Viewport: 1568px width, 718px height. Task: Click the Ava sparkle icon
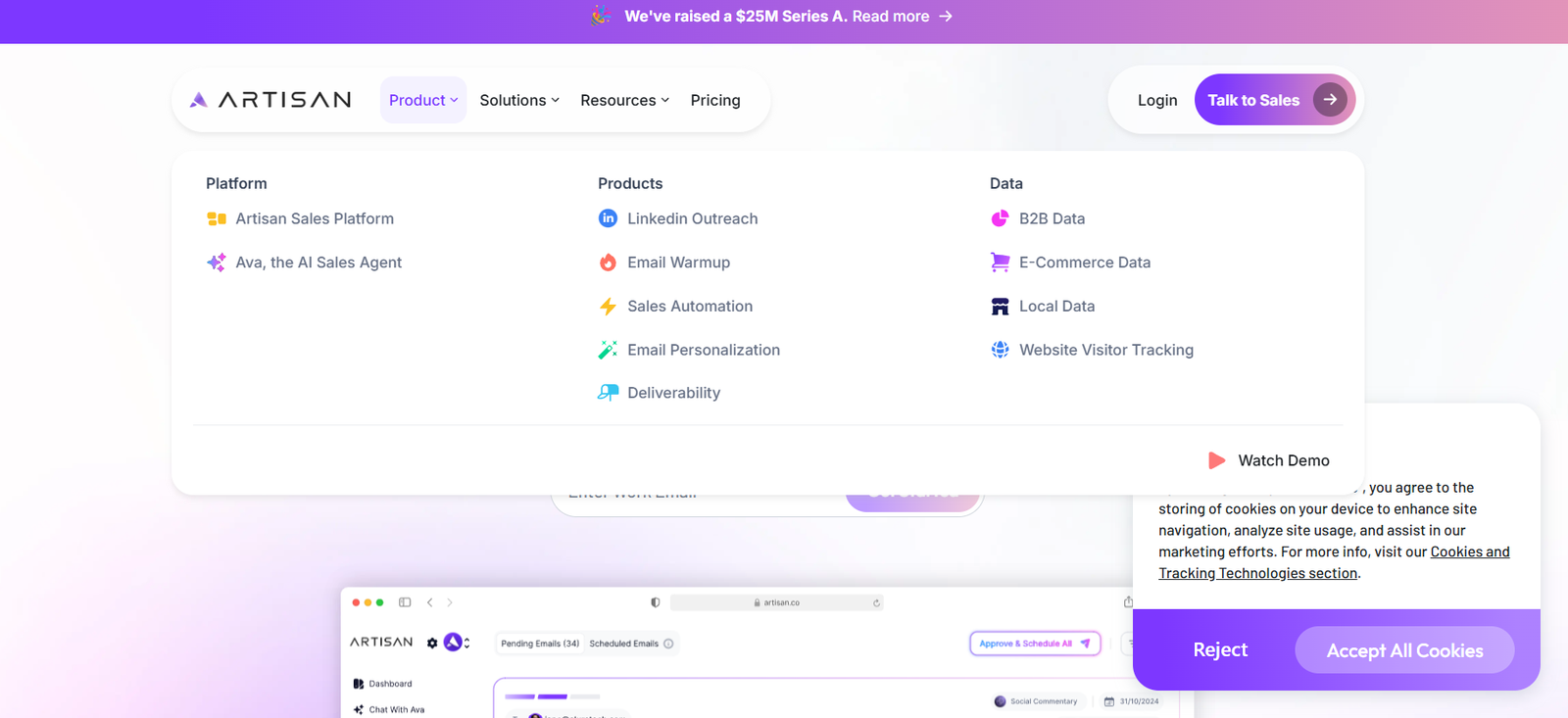tap(216, 263)
